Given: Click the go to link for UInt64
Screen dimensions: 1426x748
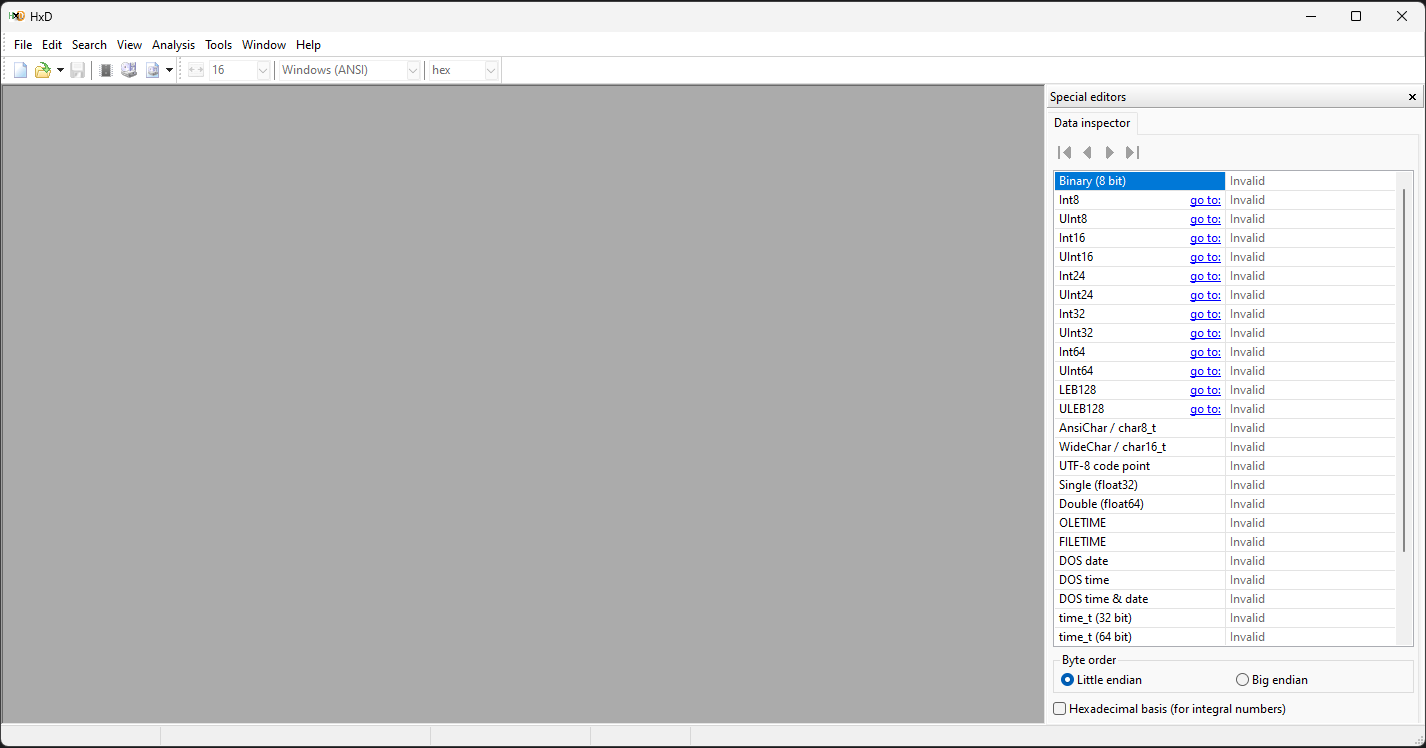Looking at the screenshot, I should 1205,371.
